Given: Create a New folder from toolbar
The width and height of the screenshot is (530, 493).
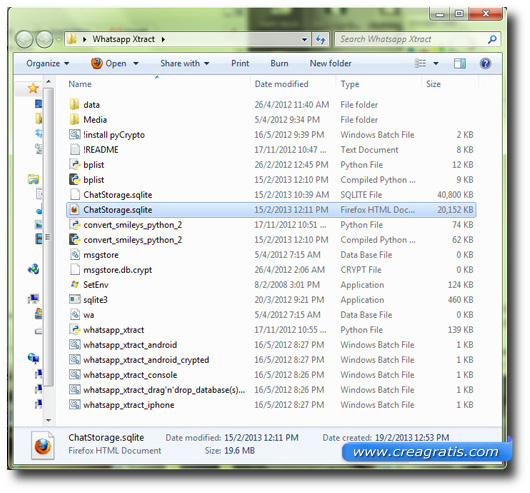Looking at the screenshot, I should click(330, 64).
